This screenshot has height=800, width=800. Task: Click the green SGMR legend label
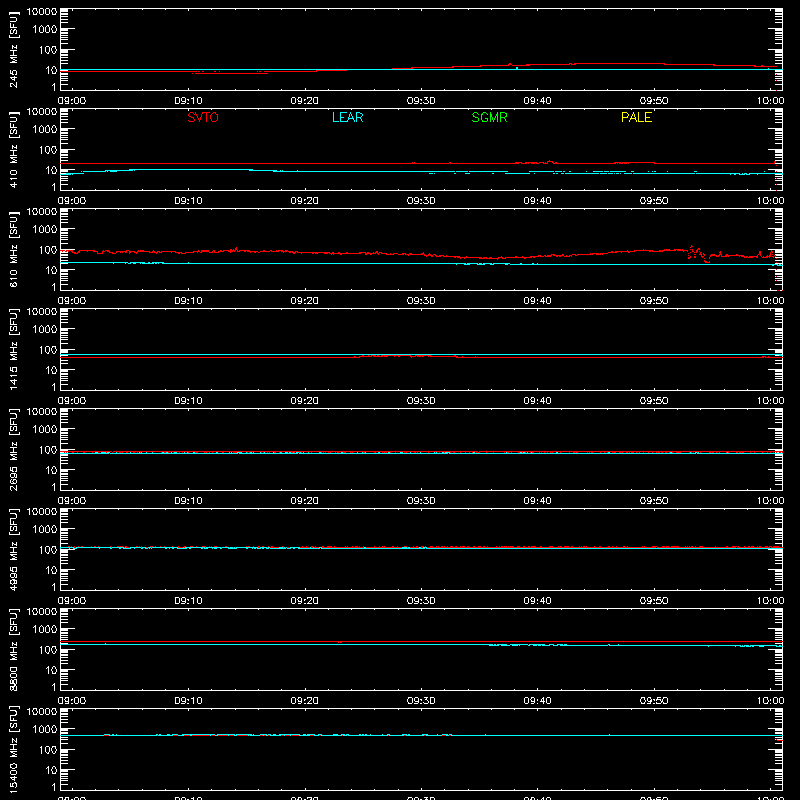pos(489,117)
